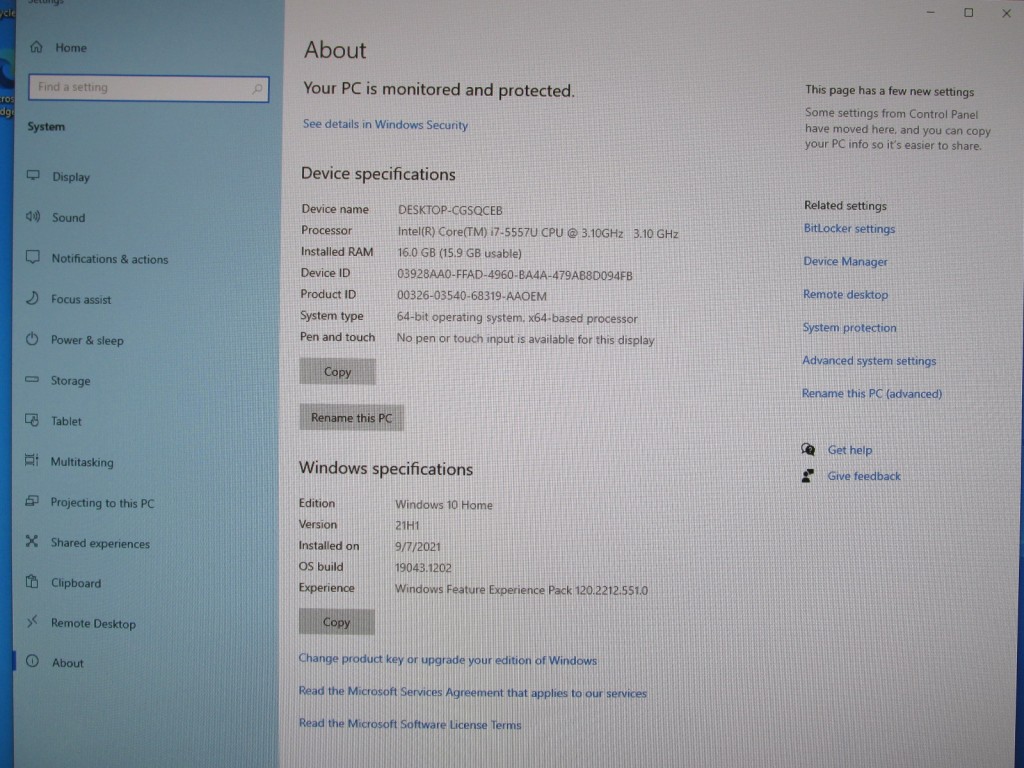1024x768 pixels.
Task: Click the search magnifier icon
Action: (x=257, y=88)
